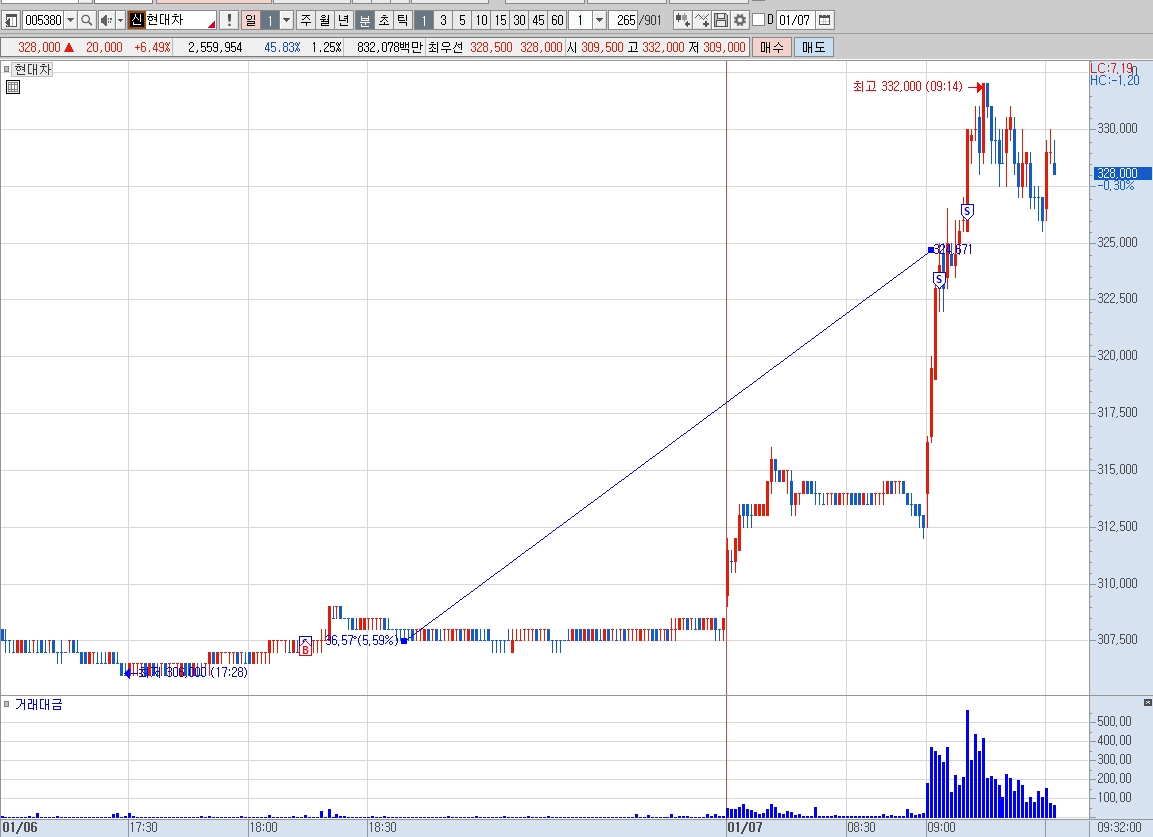This screenshot has height=837, width=1153.
Task: Click the 거래대금 volume panel label
Action: pos(39,704)
